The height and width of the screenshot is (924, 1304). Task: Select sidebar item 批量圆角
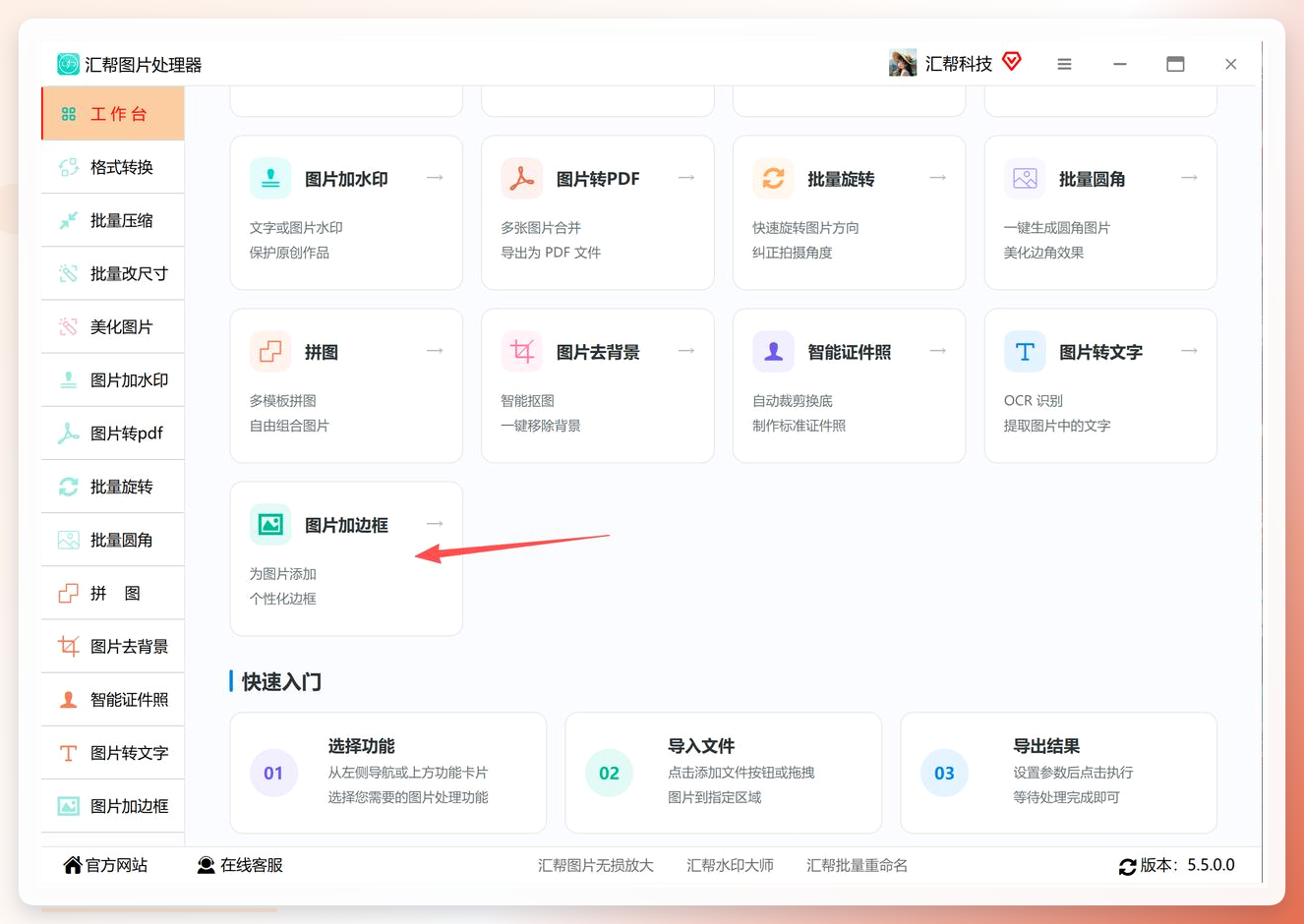(x=112, y=540)
